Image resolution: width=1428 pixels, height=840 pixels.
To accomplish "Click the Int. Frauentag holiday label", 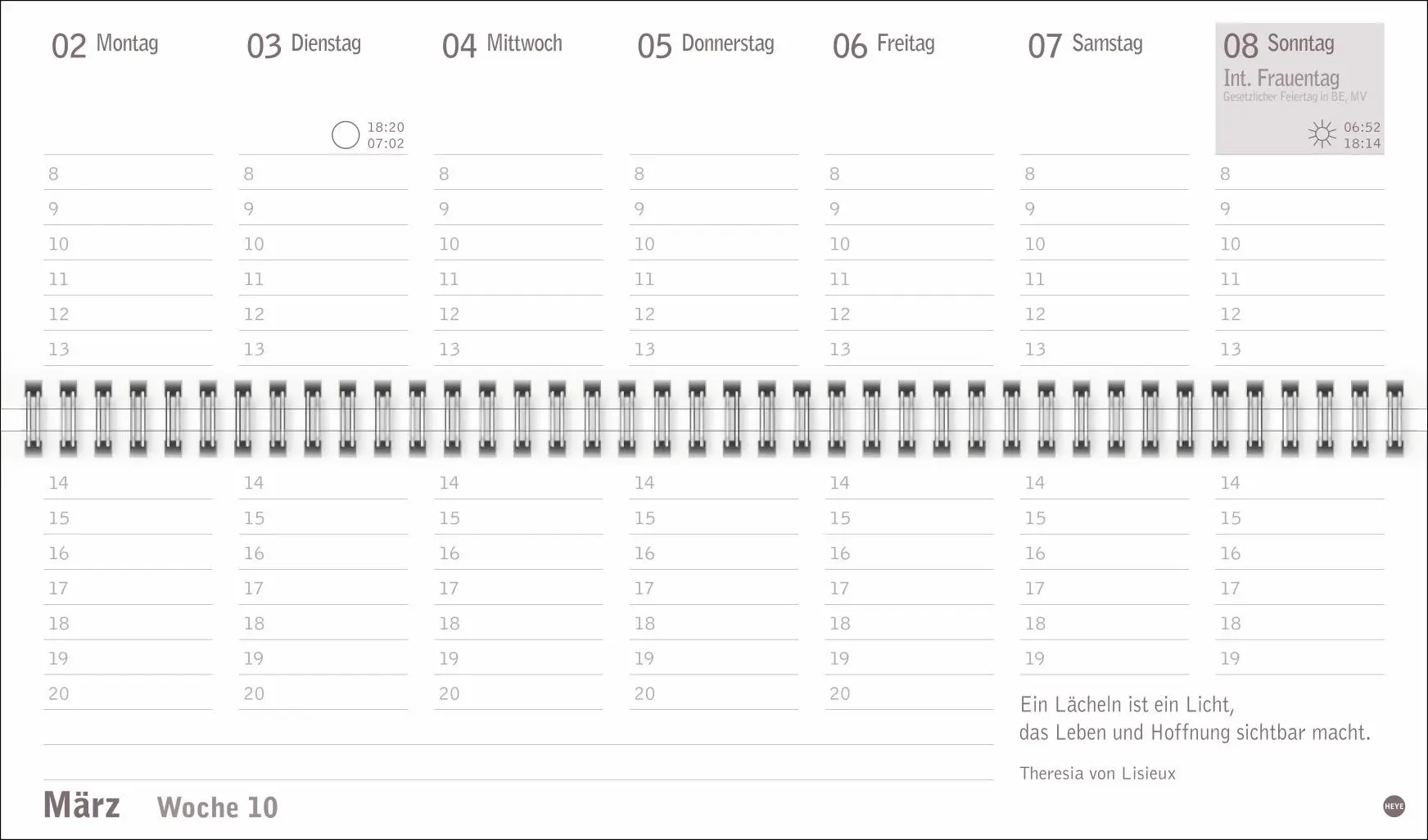I will coord(1281,79).
